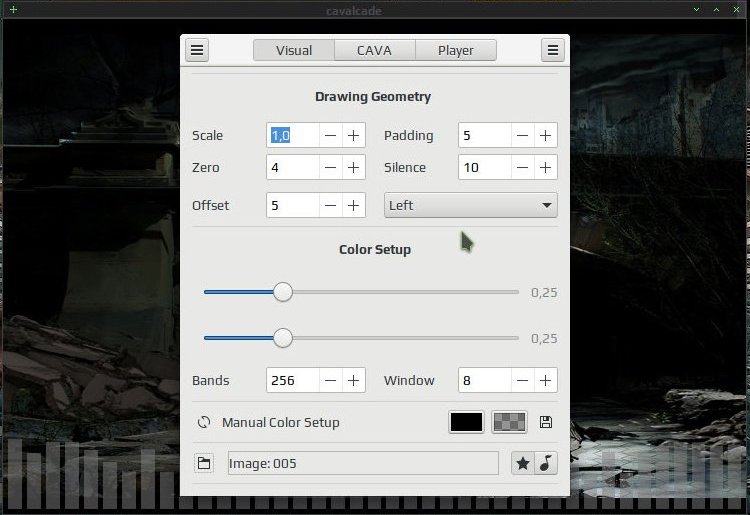Switch to the Visual tab

(294, 50)
